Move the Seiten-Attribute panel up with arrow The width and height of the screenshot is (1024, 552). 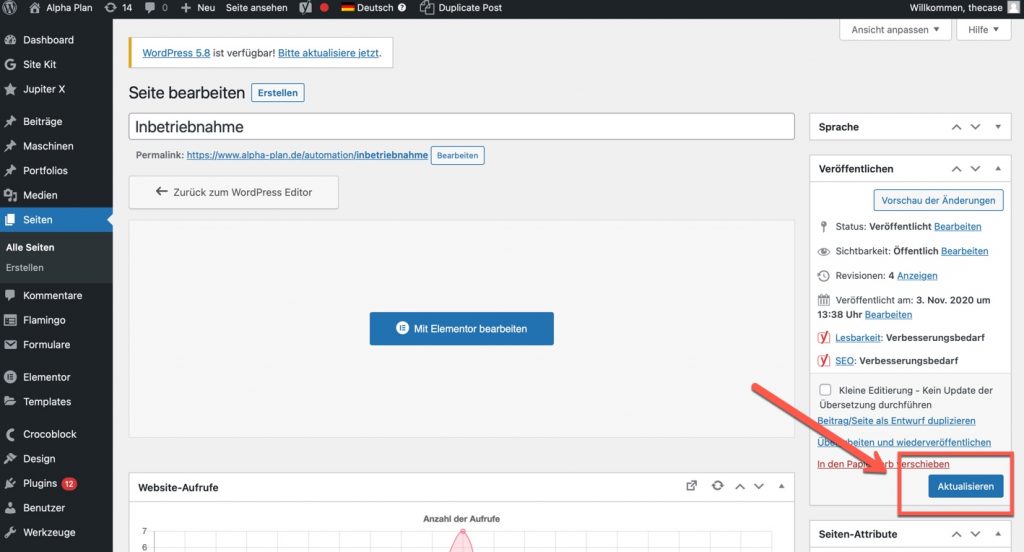[x=957, y=534]
